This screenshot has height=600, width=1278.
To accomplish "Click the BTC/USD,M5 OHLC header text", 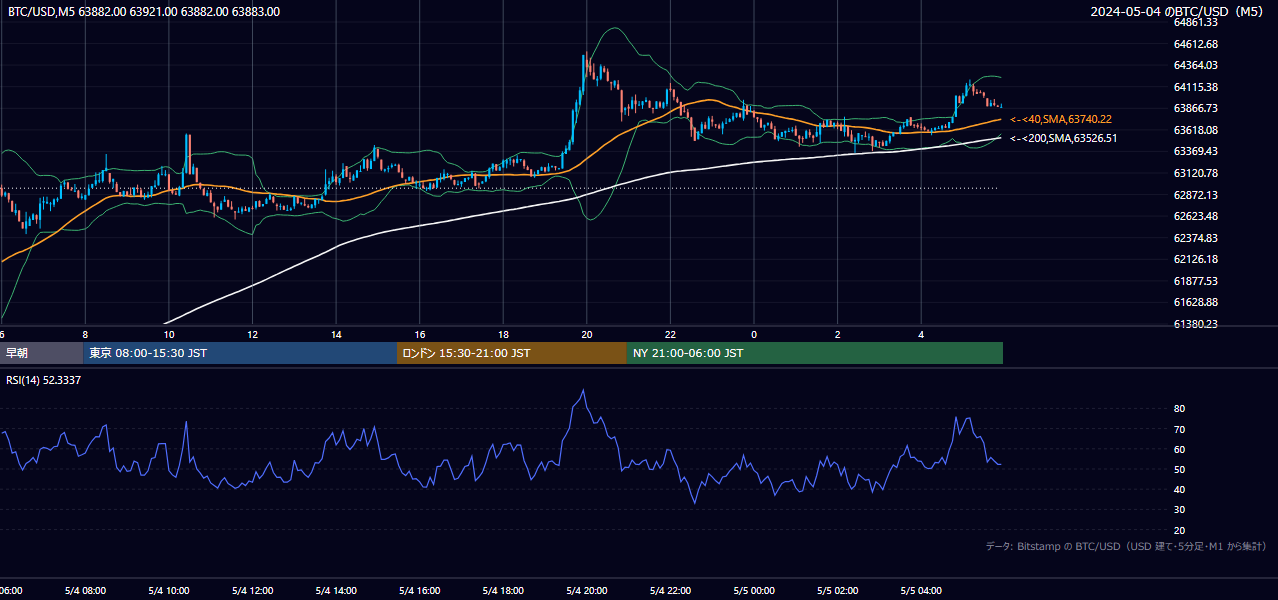I will 144,12.
